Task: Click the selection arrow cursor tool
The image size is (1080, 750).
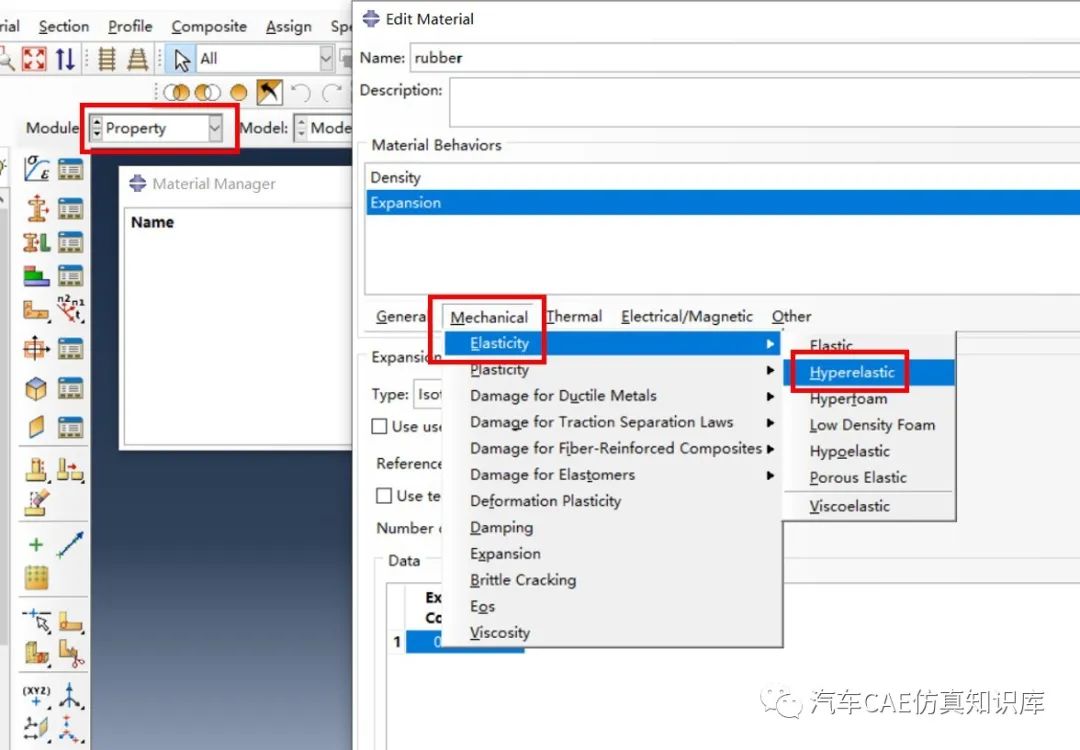Action: 182,59
